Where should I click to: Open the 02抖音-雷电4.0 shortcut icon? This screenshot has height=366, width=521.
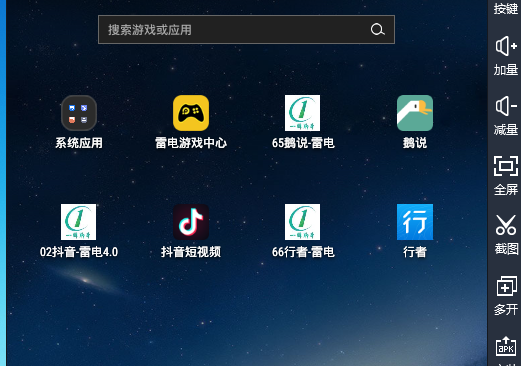click(x=78, y=222)
